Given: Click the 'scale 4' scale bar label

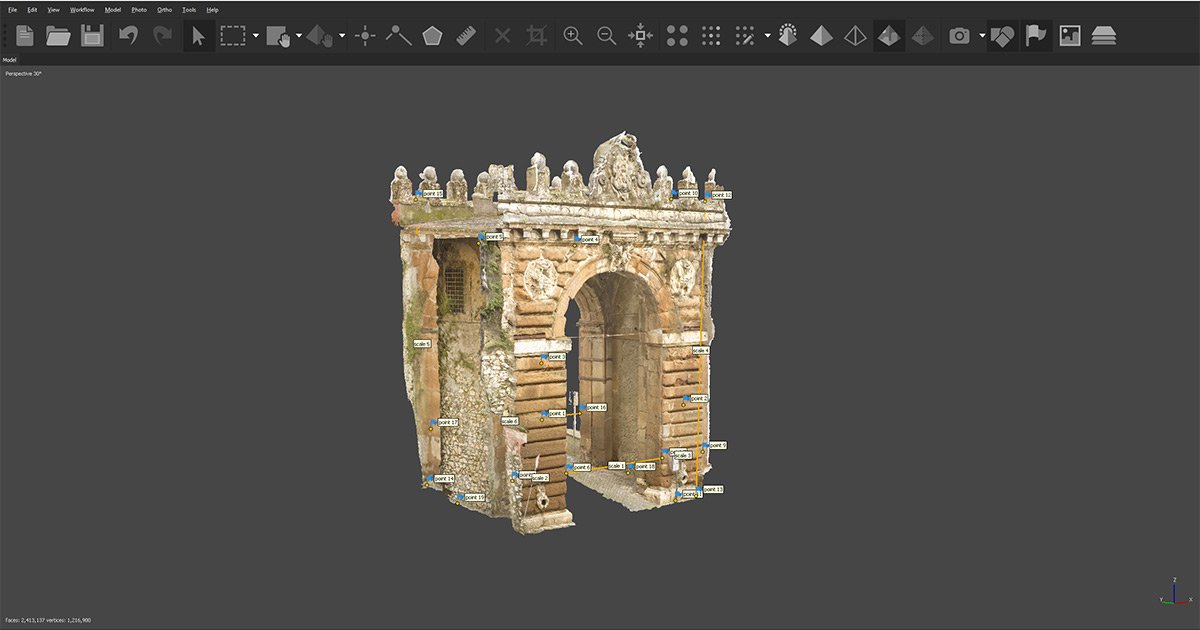Looking at the screenshot, I should coord(701,350).
